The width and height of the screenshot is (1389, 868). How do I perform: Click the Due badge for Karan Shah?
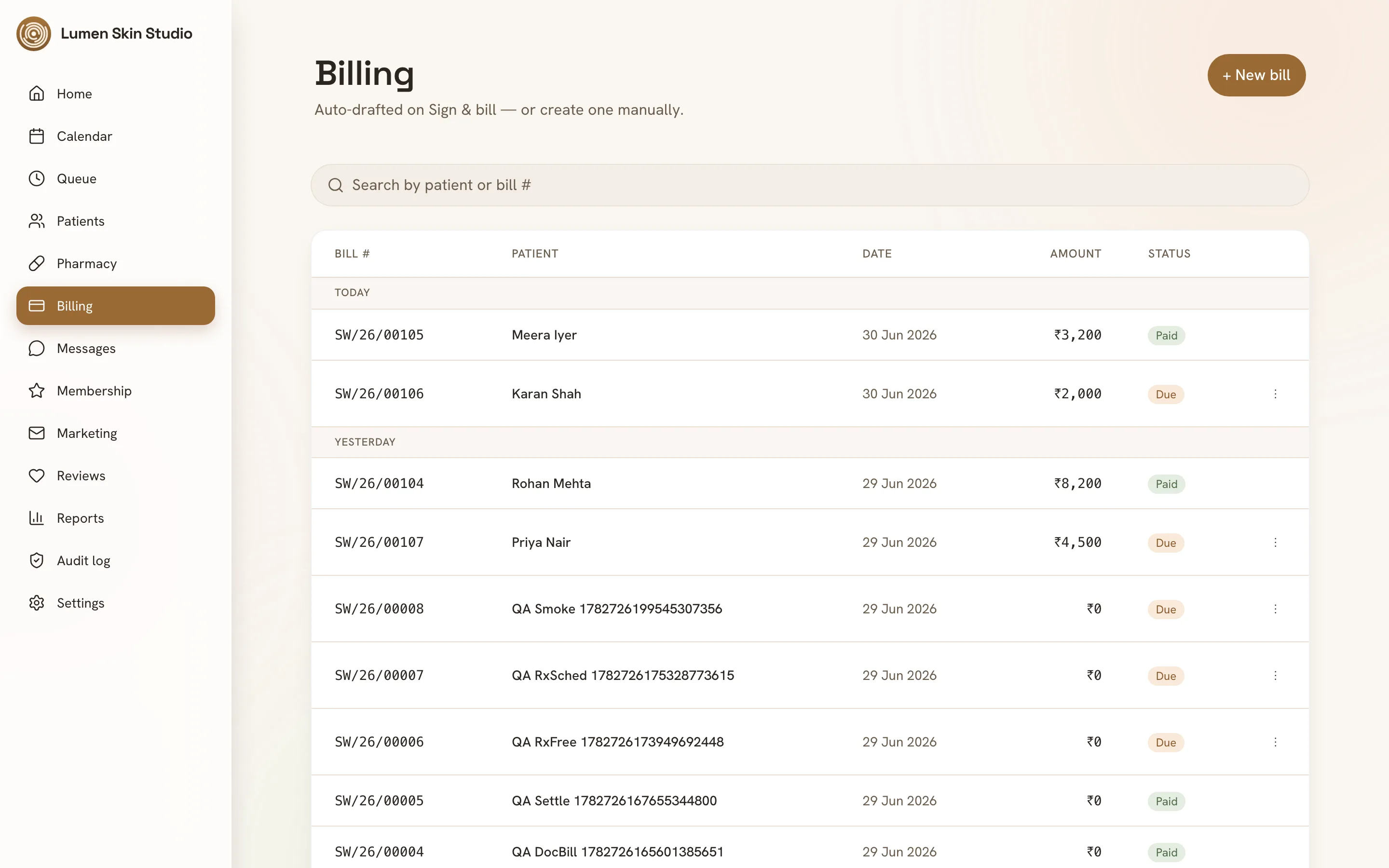(x=1166, y=394)
